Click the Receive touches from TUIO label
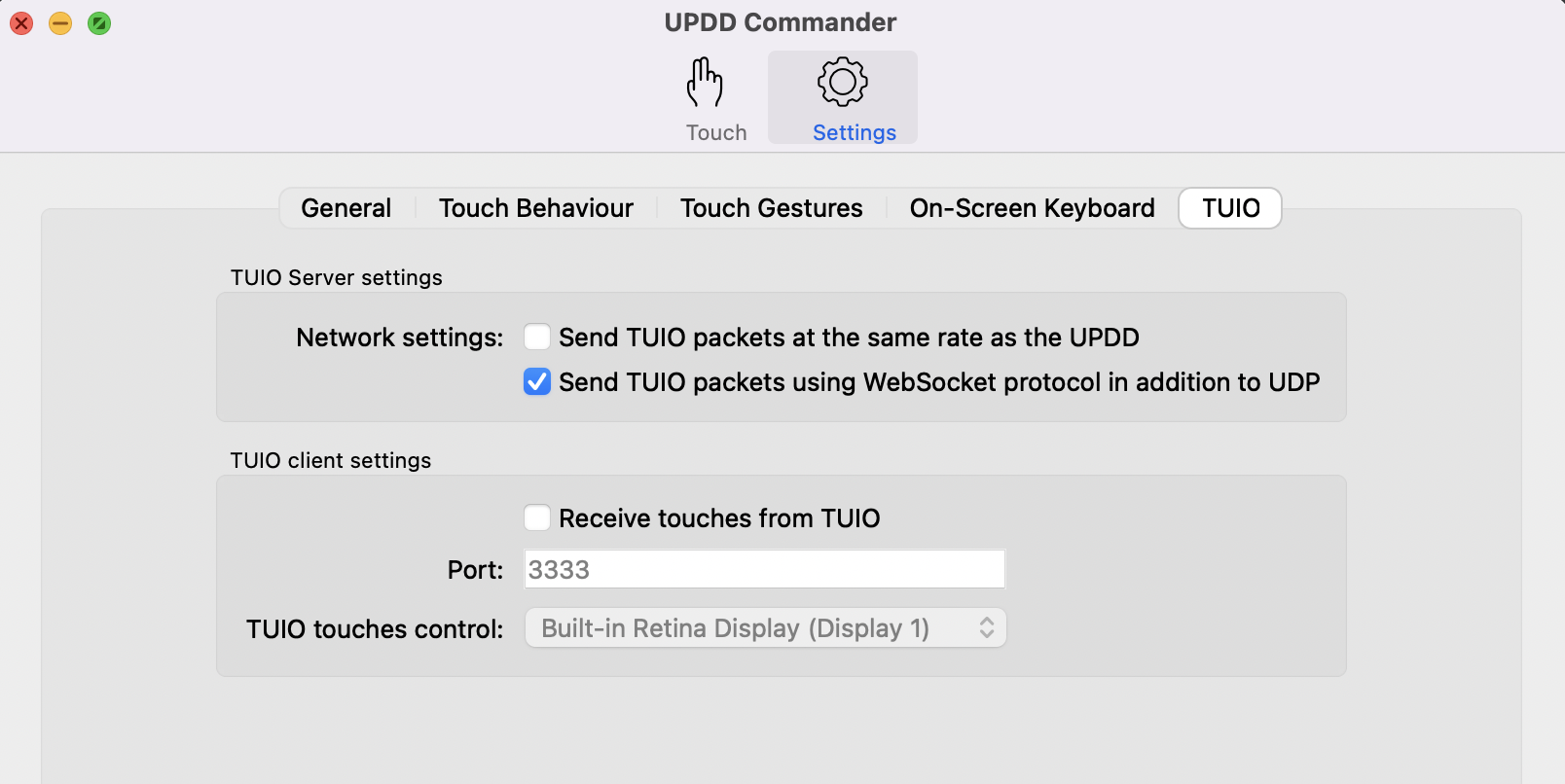Viewport: 1565px width, 784px height. 719,518
